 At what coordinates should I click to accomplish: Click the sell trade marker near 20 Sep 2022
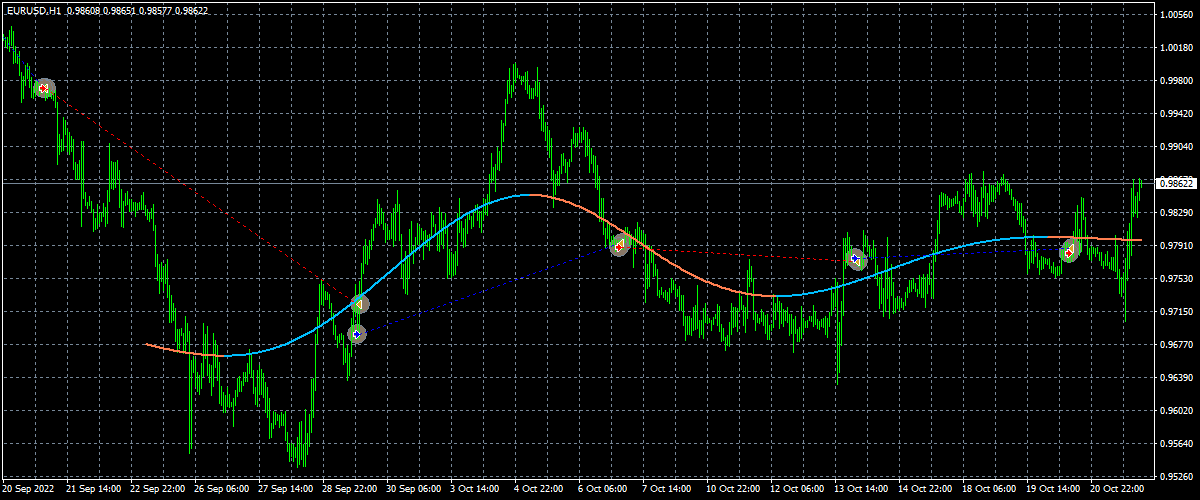pos(43,89)
